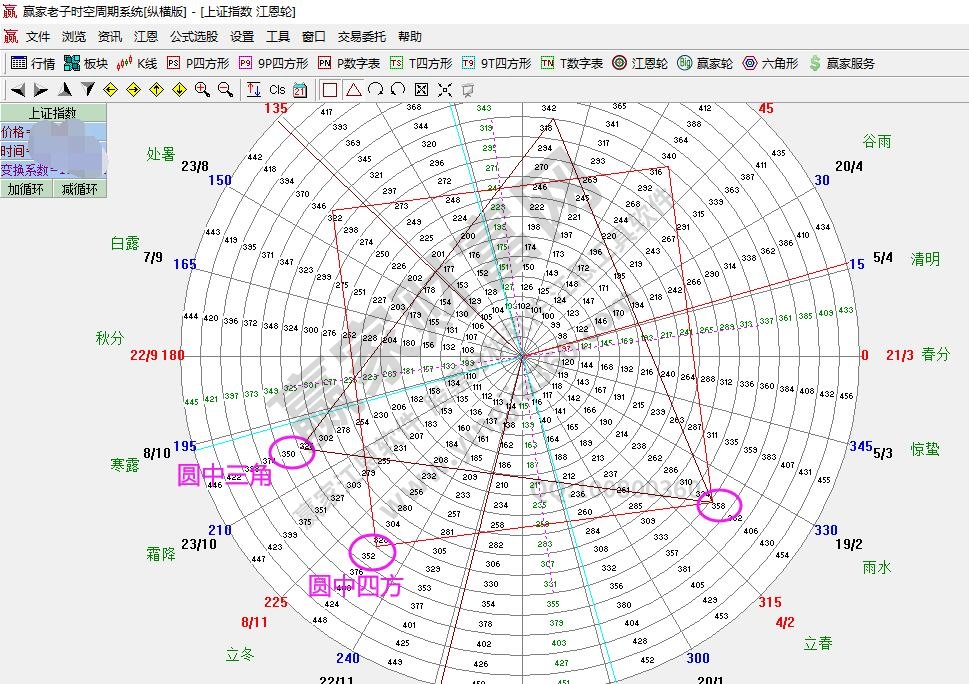Open the 设置 settings menu
Screen dimensions: 969x684
(x=242, y=37)
